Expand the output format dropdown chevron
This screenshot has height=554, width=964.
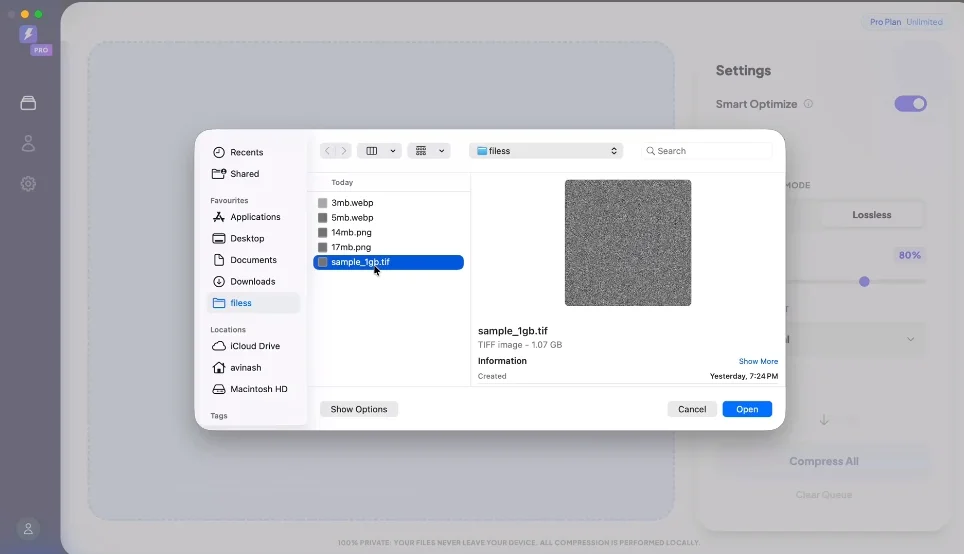click(x=911, y=339)
